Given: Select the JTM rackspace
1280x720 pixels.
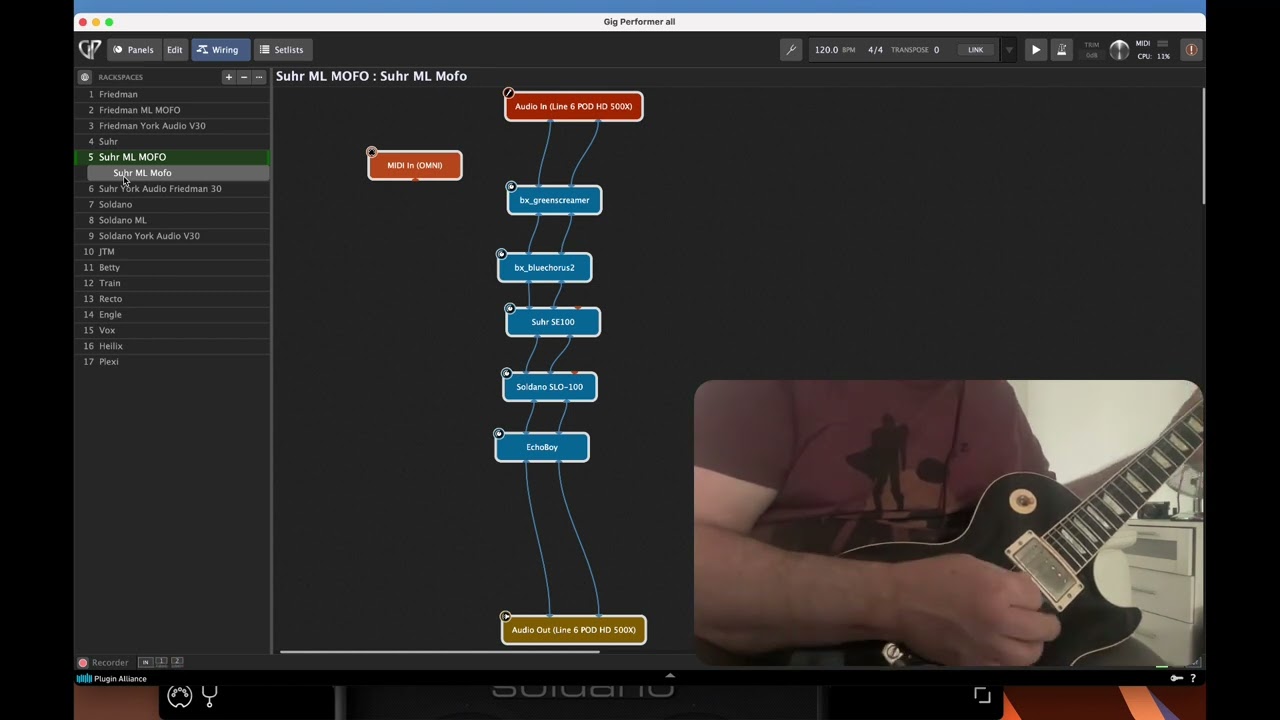Looking at the screenshot, I should [x=172, y=252].
